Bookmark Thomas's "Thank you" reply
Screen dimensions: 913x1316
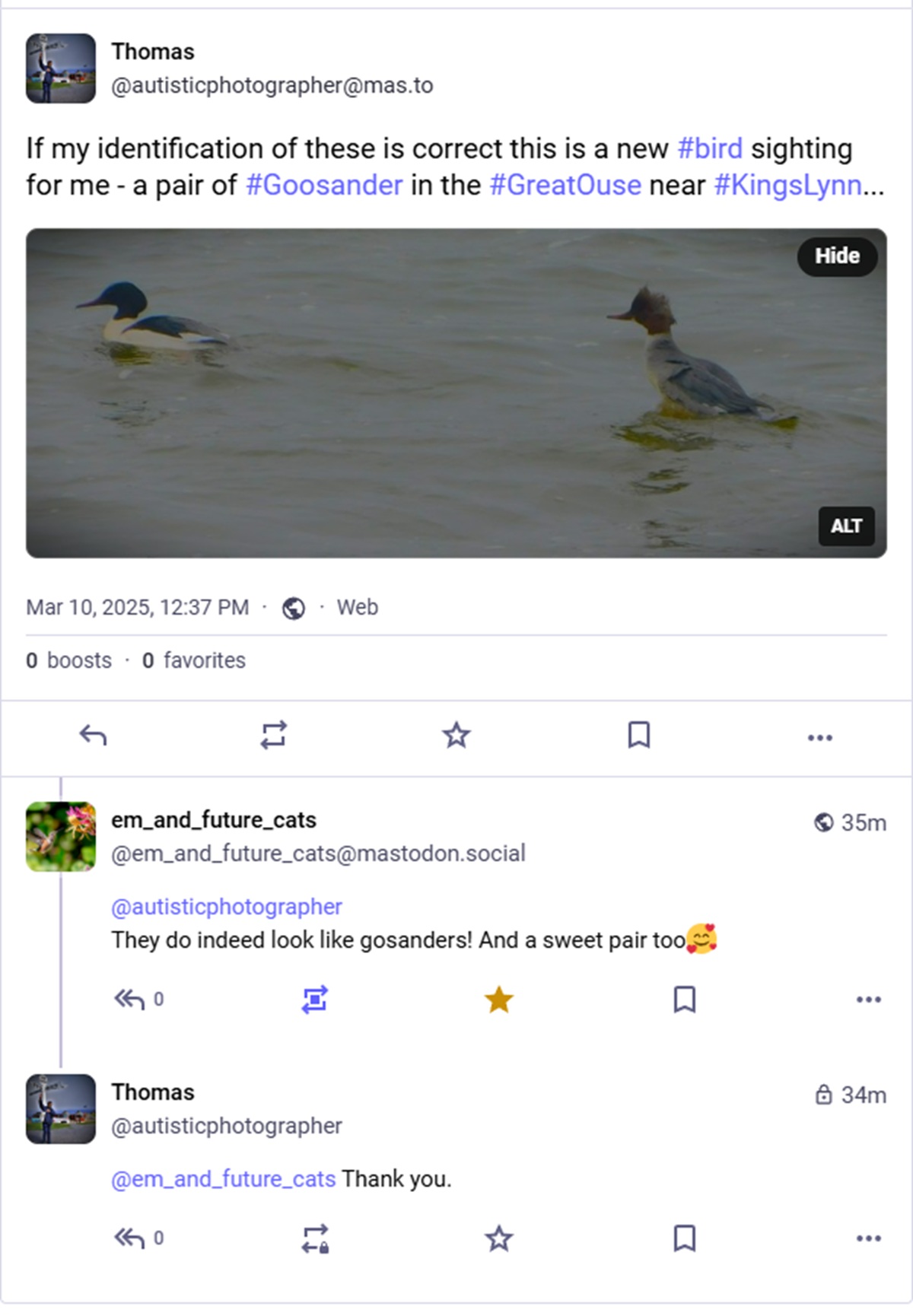pos(685,1238)
